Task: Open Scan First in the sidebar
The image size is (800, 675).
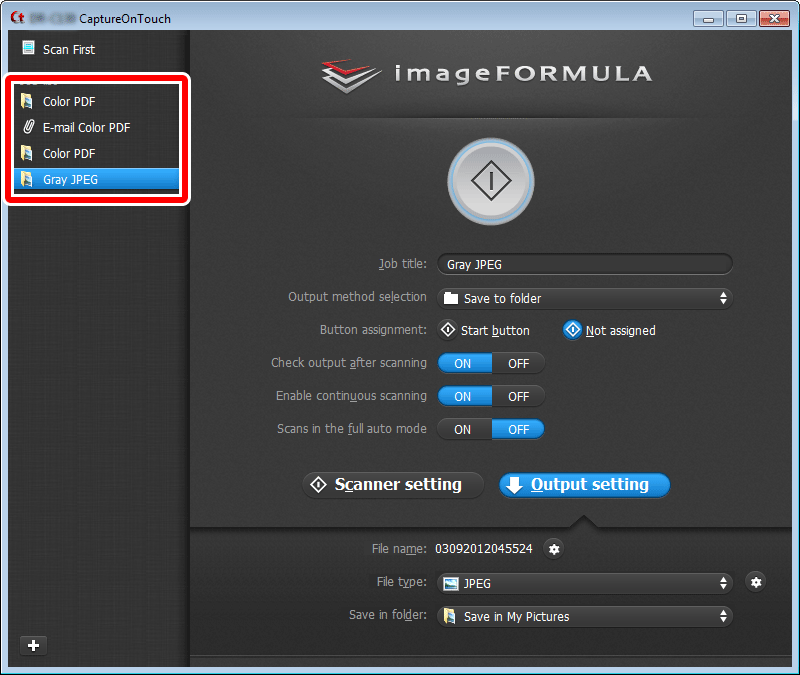Action: tap(68, 49)
